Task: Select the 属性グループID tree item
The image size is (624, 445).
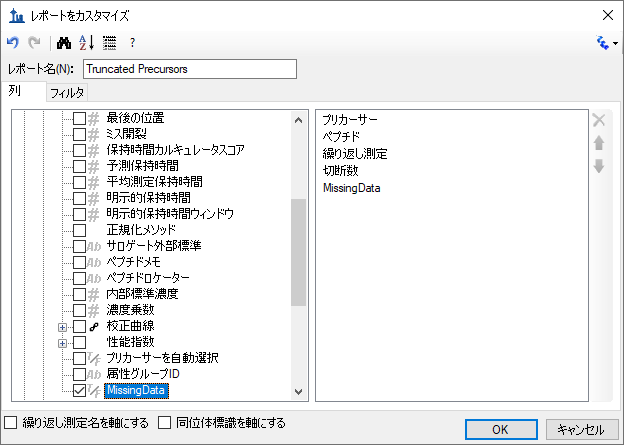Action: (x=143, y=374)
